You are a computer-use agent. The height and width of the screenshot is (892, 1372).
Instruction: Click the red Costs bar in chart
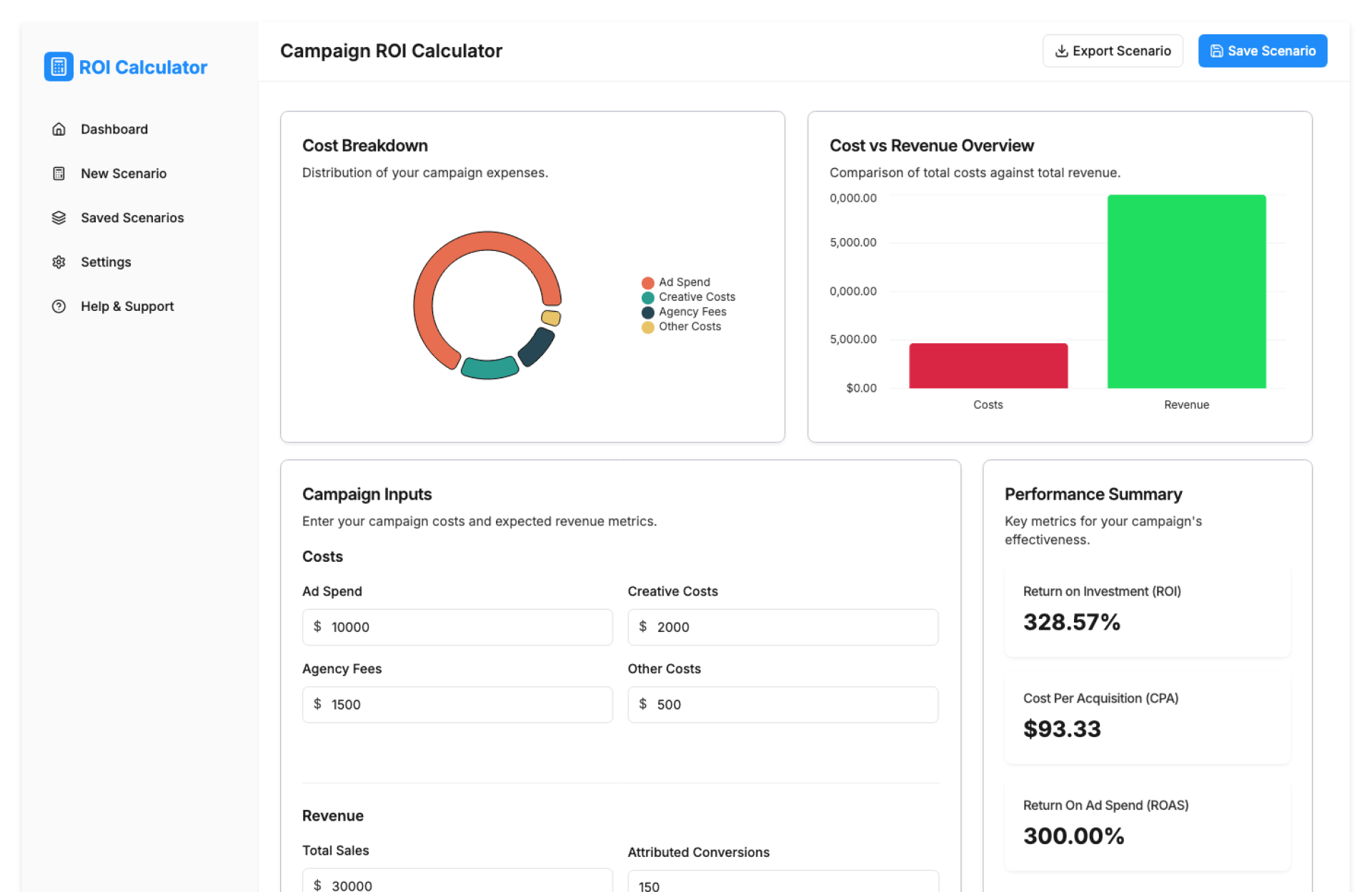(x=988, y=366)
